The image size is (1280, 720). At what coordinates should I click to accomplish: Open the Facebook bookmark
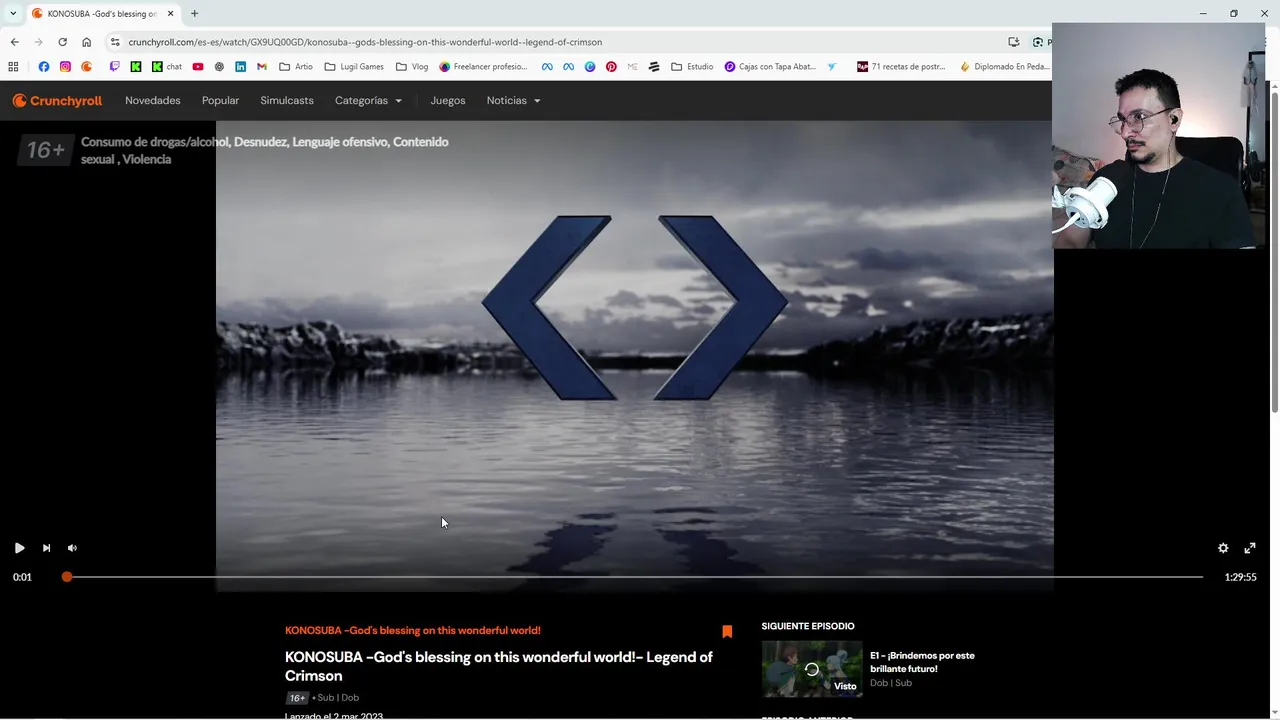pos(43,67)
